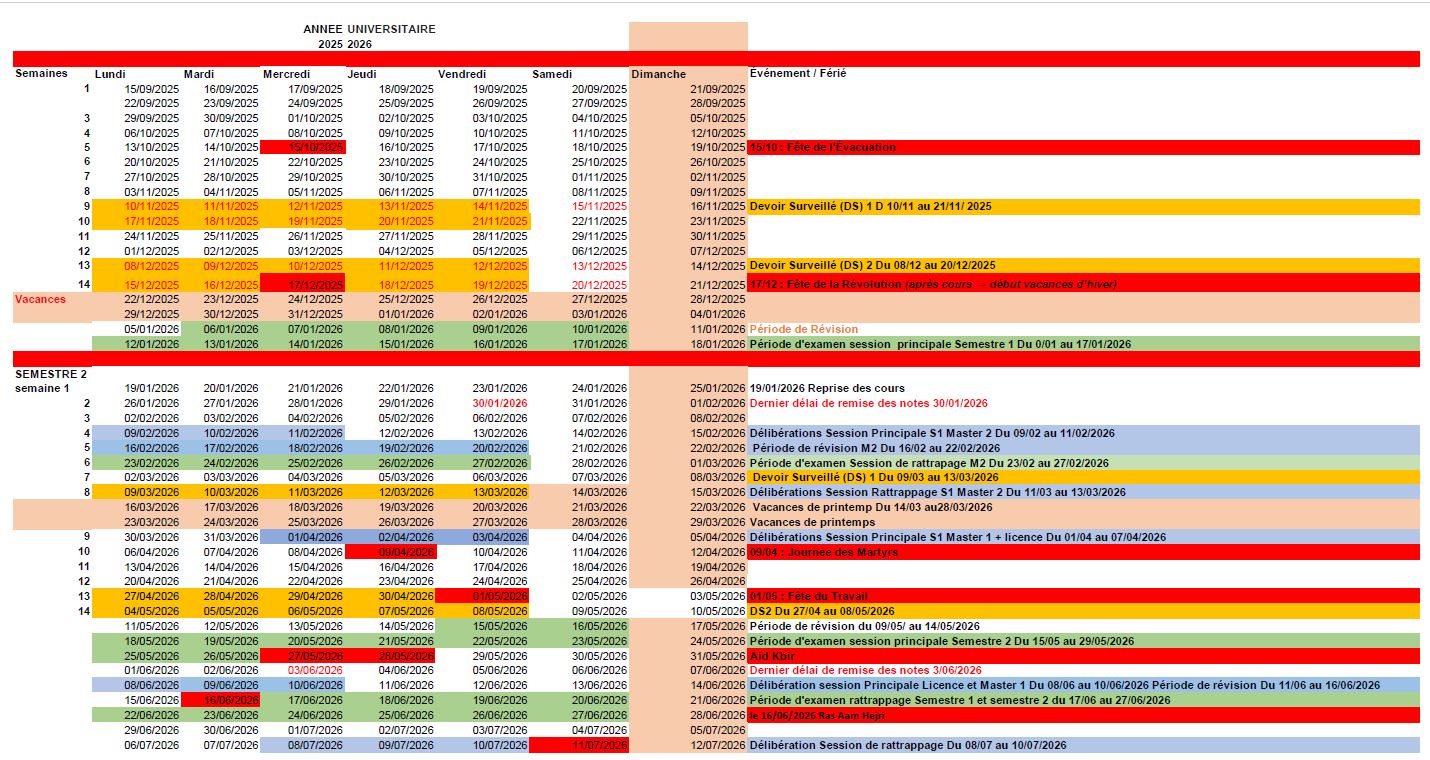Image resolution: width=1430 pixels, height=760 pixels.
Task: Select the "Dimanche" header cell
Action: (659, 74)
